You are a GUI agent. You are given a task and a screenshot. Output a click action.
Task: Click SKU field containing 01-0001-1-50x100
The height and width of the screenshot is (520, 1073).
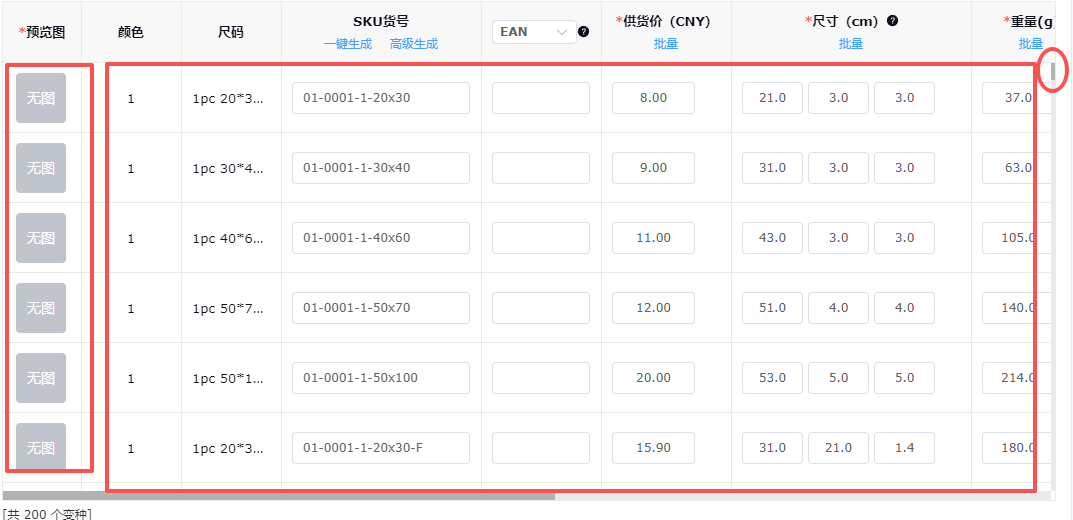[381, 378]
